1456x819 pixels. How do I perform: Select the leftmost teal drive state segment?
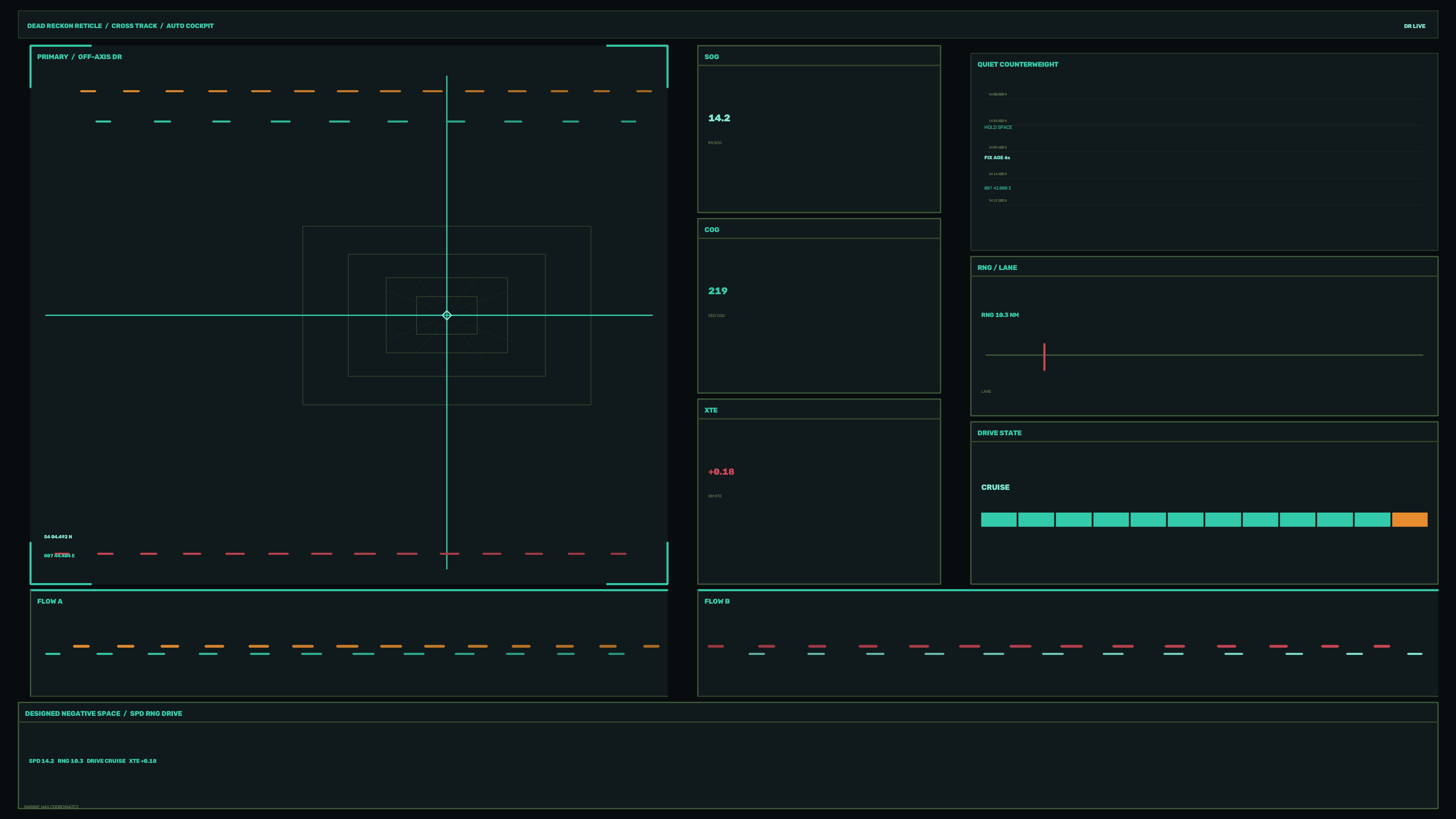pyautogui.click(x=999, y=519)
